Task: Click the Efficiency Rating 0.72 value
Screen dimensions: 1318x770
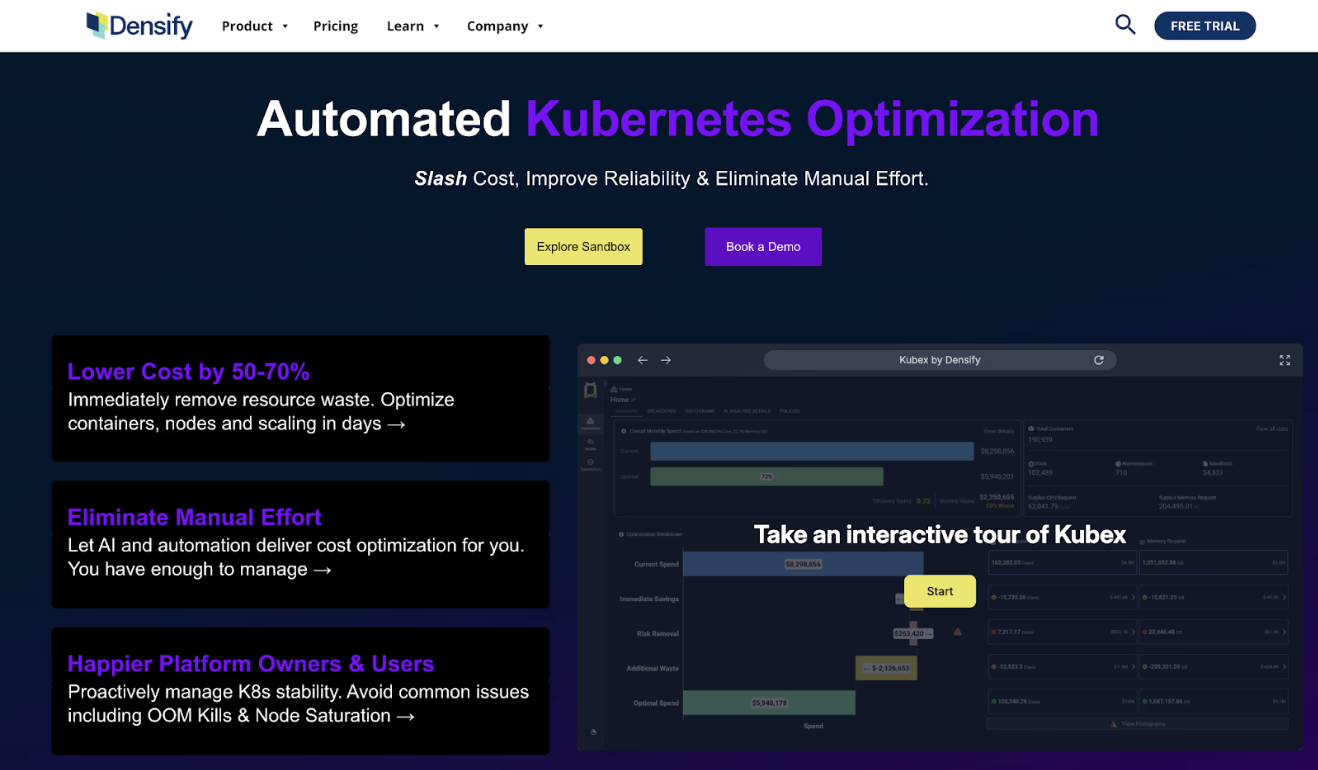Action: click(924, 501)
